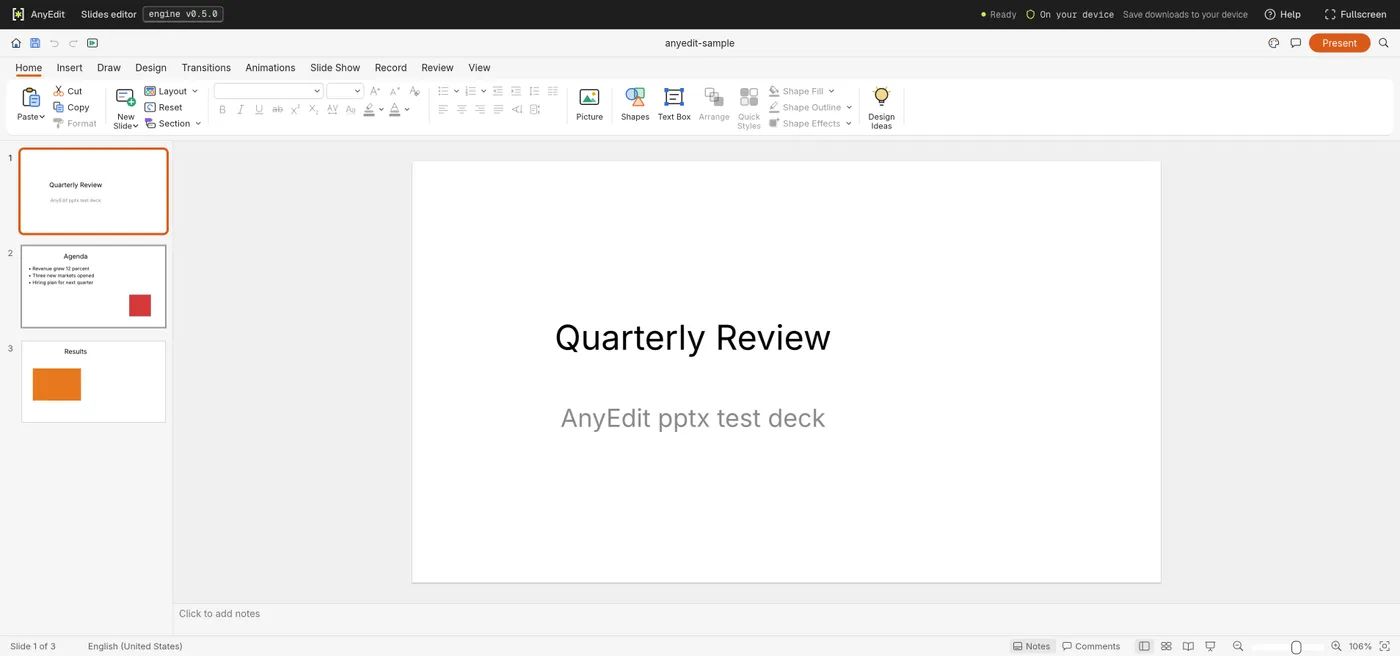Toggle subscript

pos(314,109)
